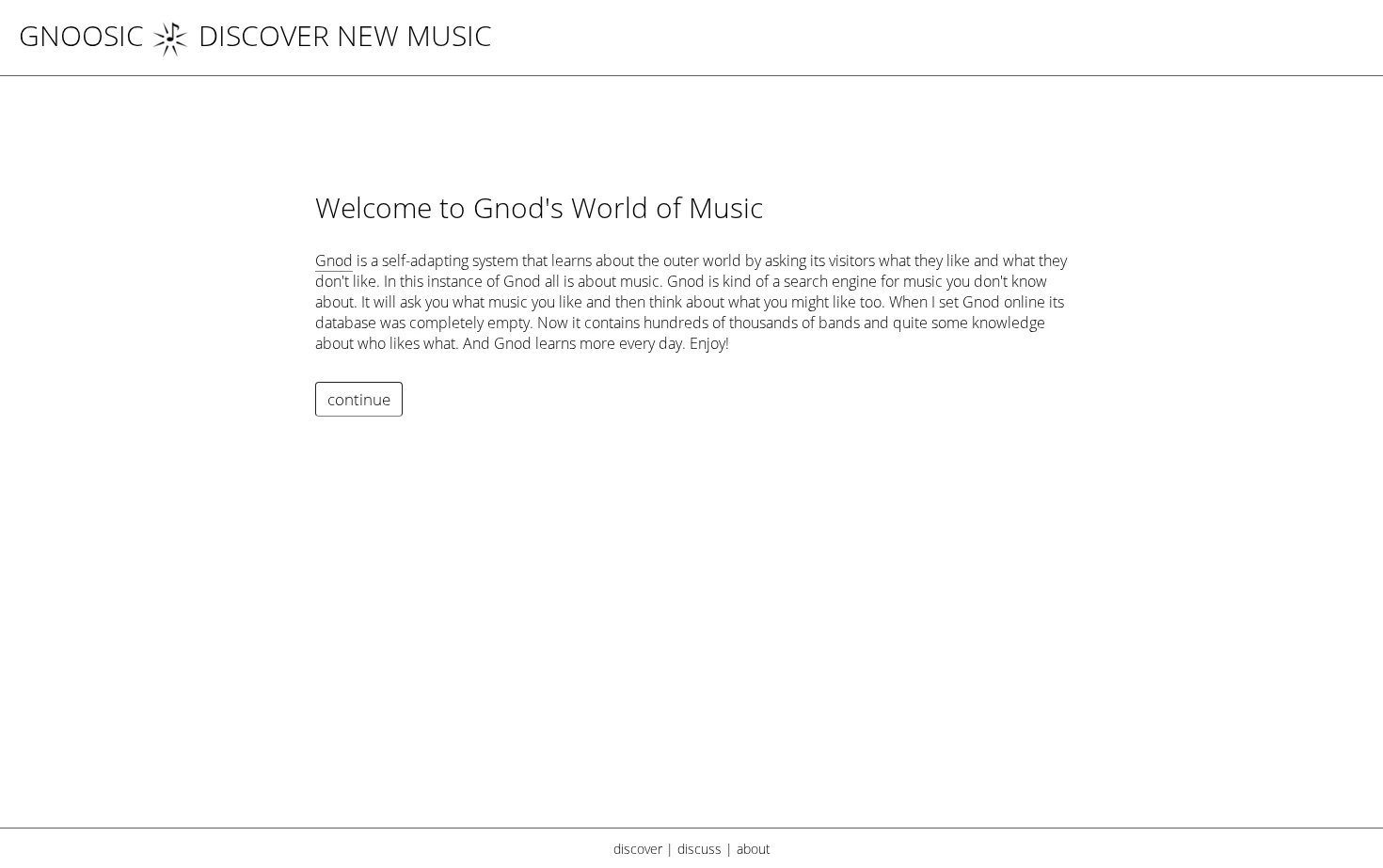Open the discuss footer link

click(699, 848)
